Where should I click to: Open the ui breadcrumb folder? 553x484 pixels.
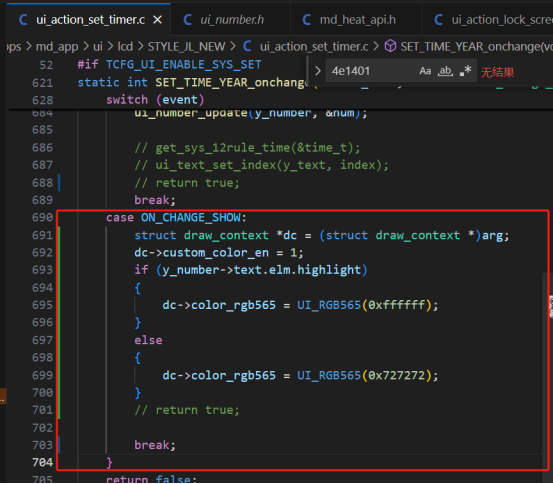pyautogui.click(x=98, y=47)
